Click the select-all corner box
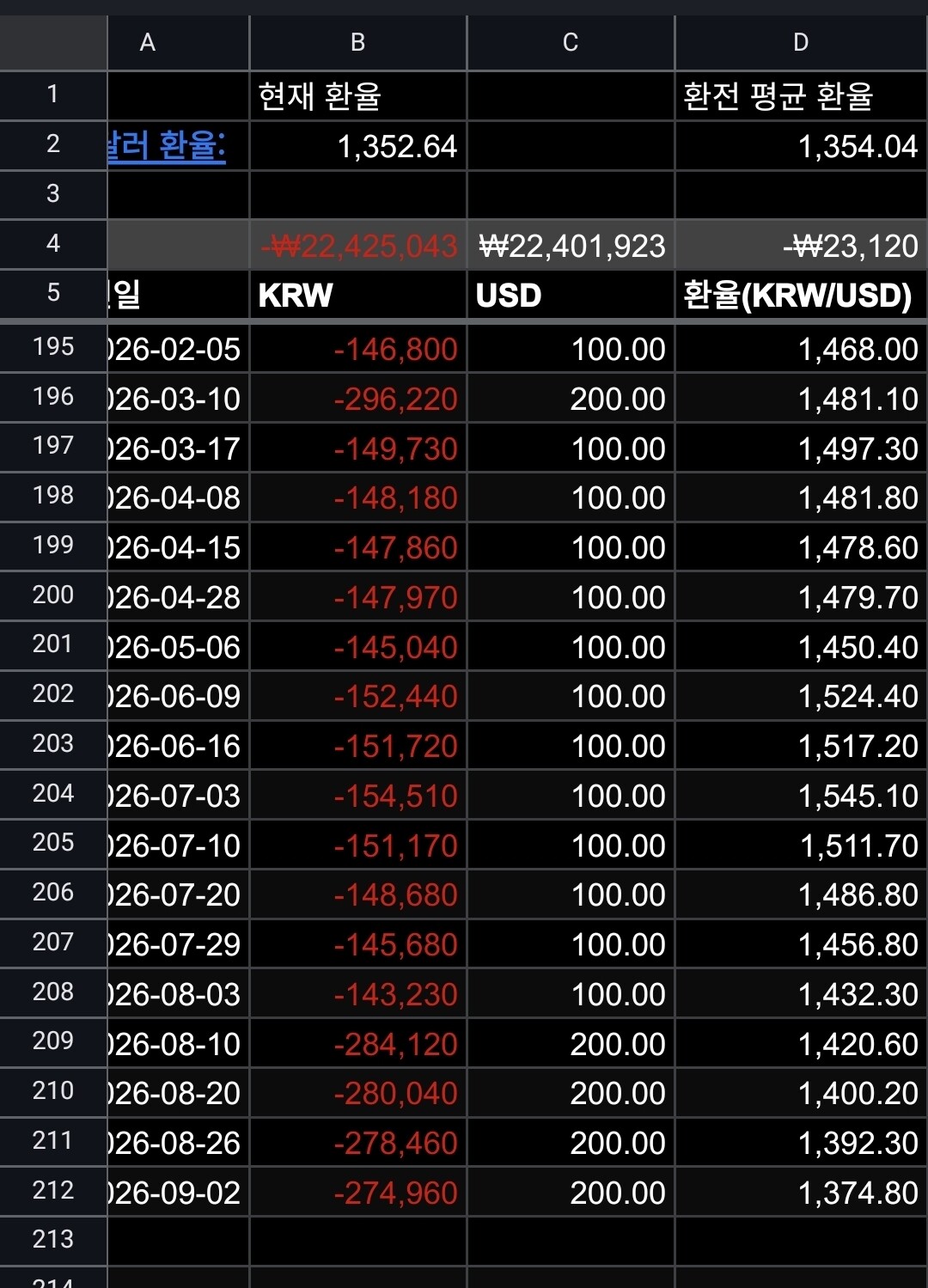Screen dimensions: 928x1288 click(x=53, y=42)
